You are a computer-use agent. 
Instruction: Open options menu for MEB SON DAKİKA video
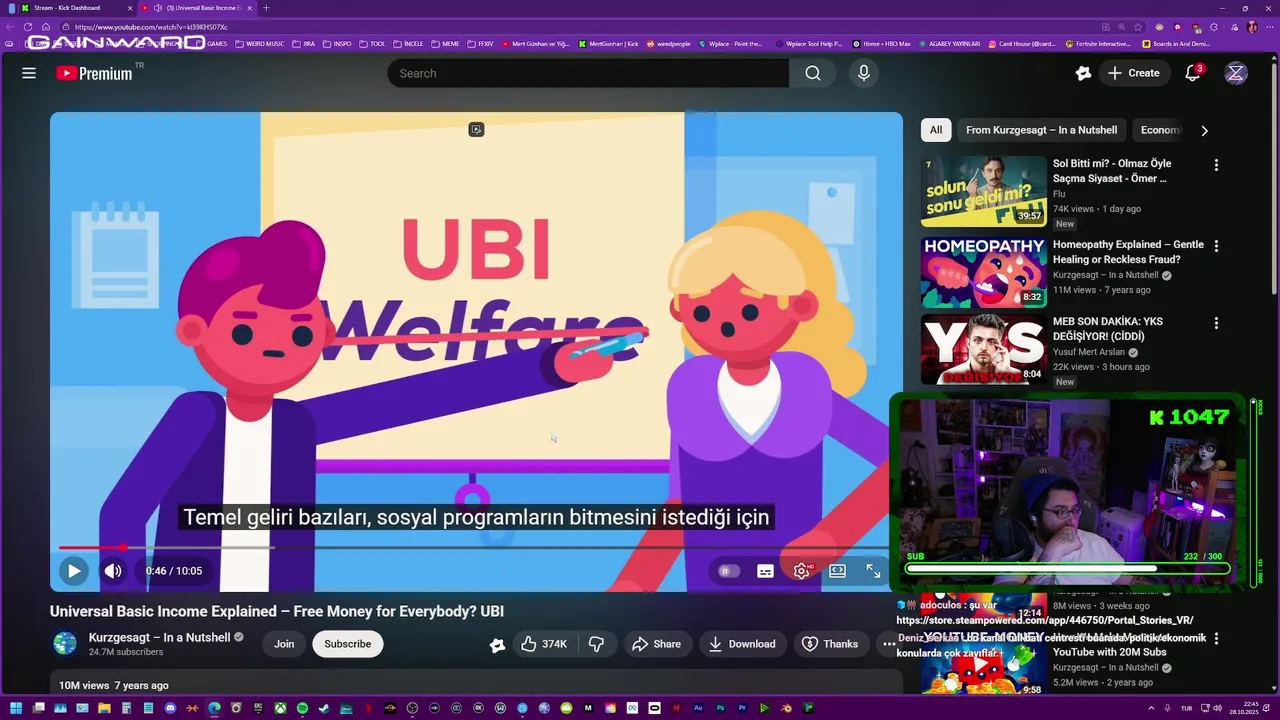[1216, 323]
